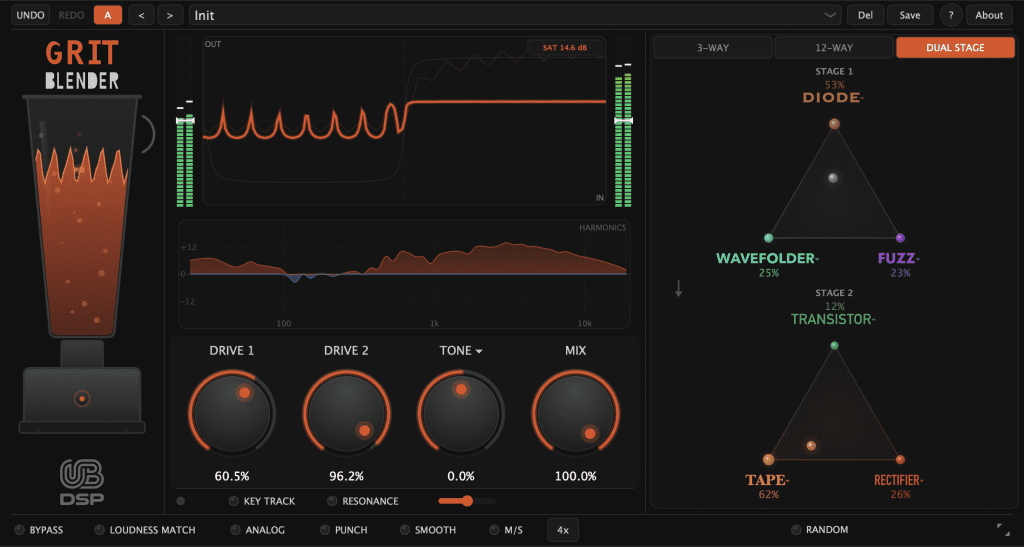
Task: Enable the Punch option
Action: 344,529
